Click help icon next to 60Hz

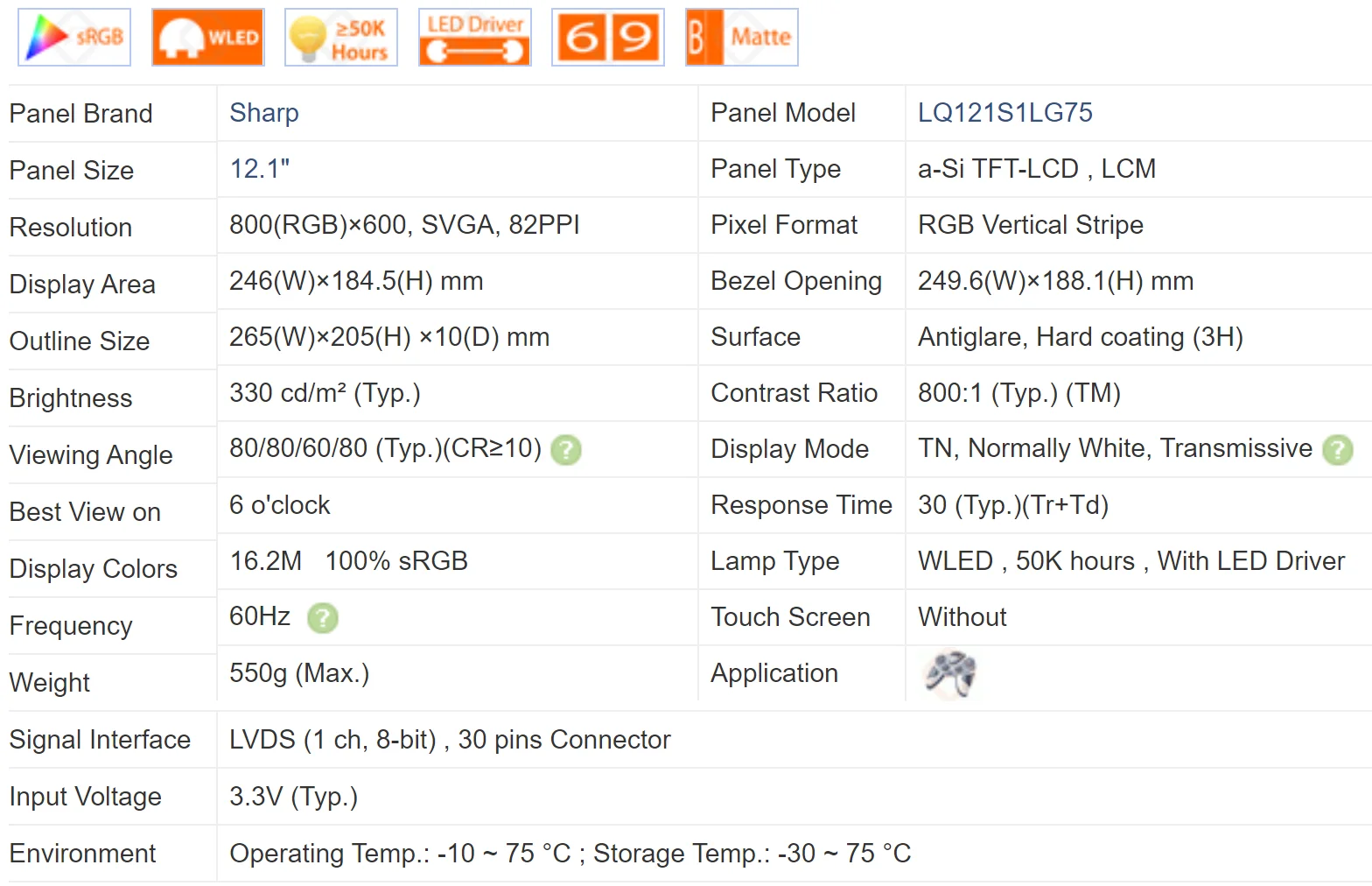tap(322, 618)
